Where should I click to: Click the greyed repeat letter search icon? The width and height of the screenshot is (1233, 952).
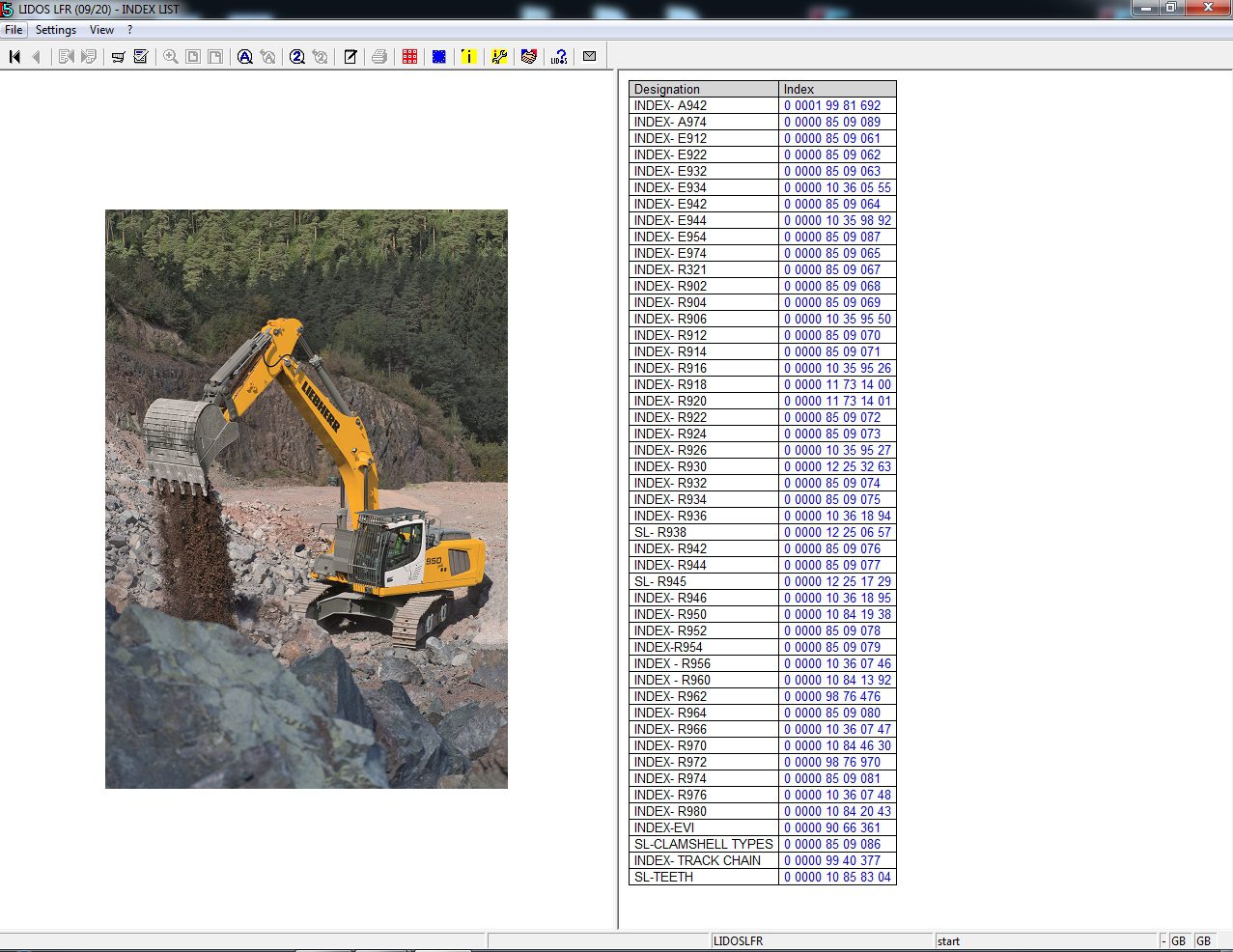(x=268, y=57)
